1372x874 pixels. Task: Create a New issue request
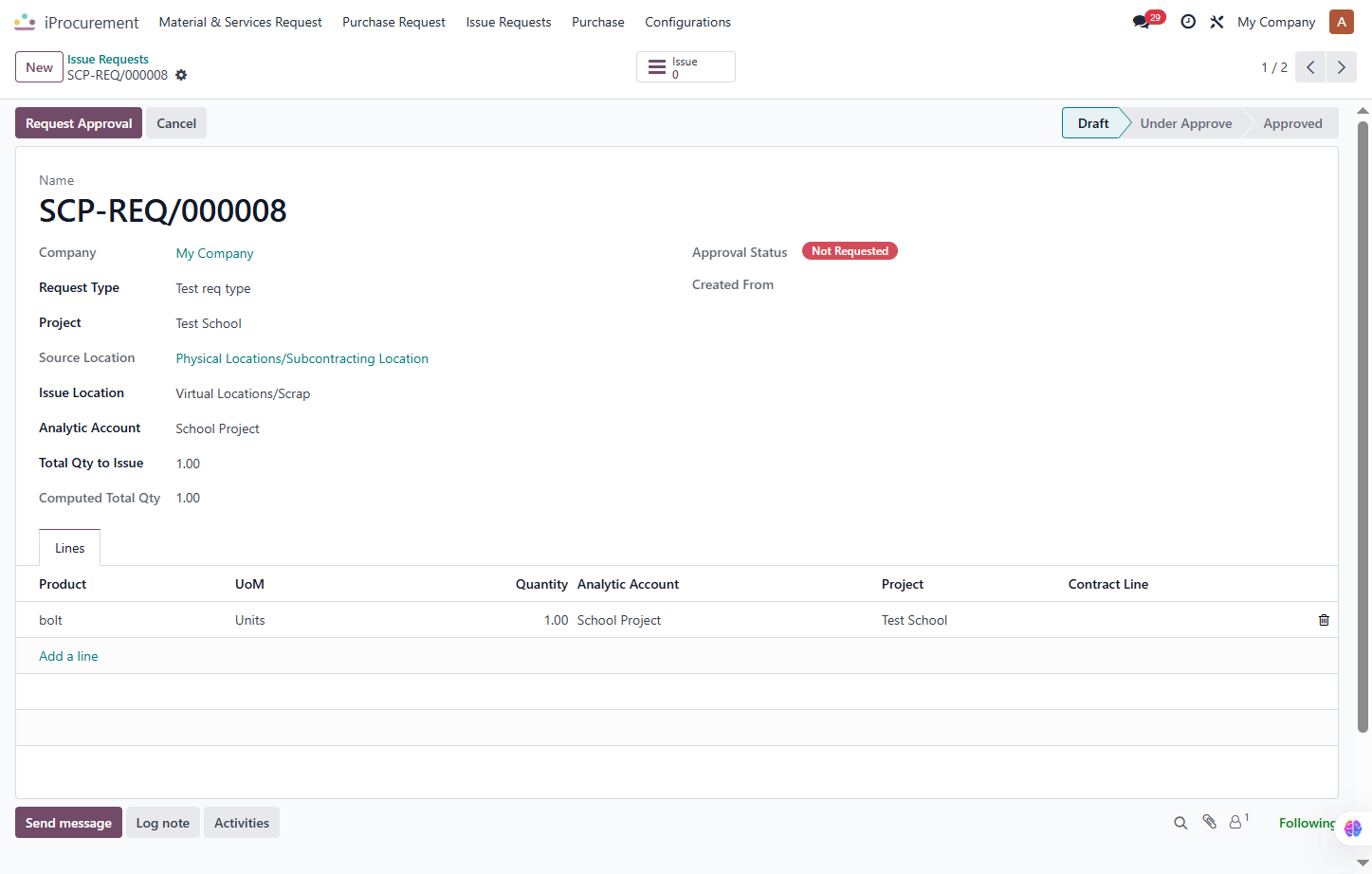pos(39,67)
